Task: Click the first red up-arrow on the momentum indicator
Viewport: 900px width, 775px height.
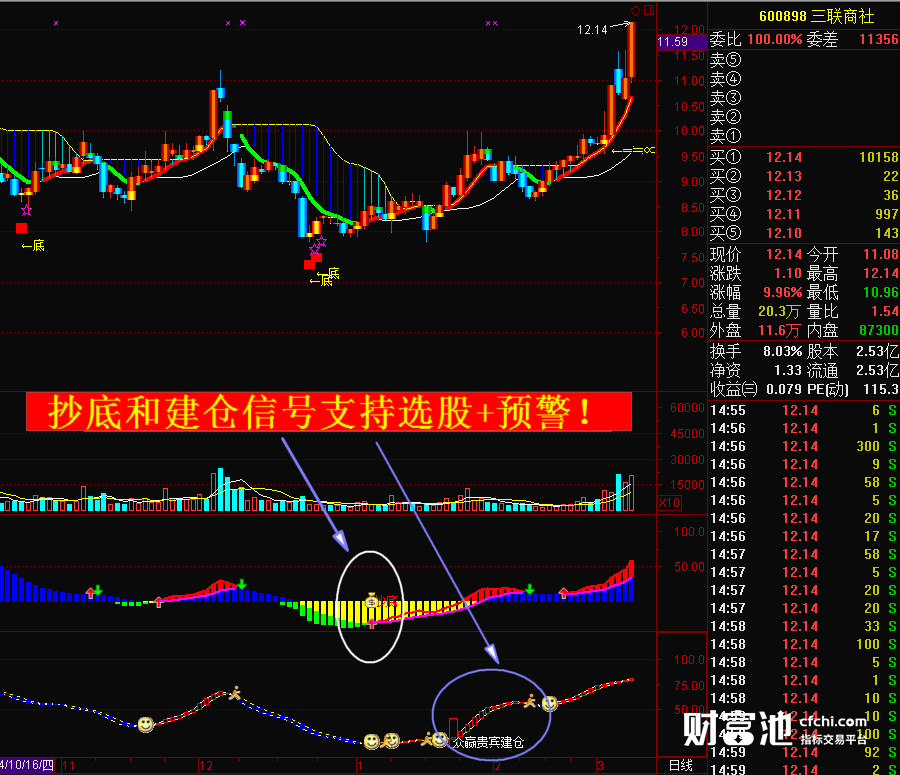Action: 90,593
